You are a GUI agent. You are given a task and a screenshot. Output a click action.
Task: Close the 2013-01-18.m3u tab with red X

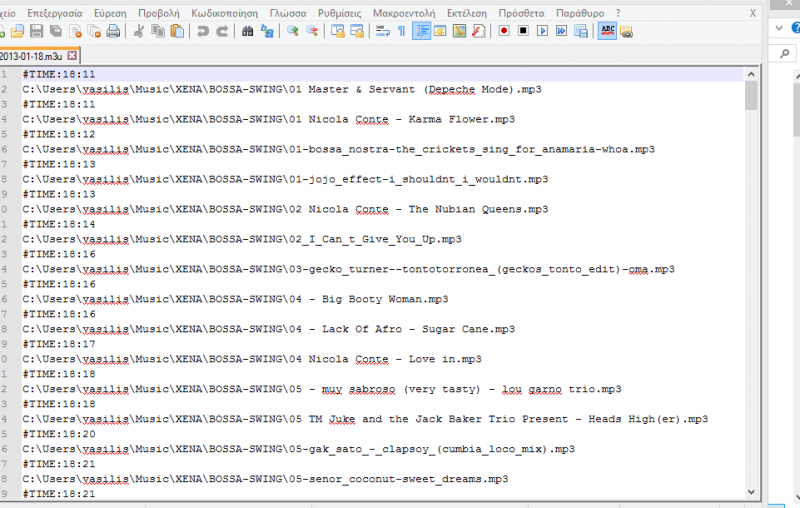pos(72,55)
